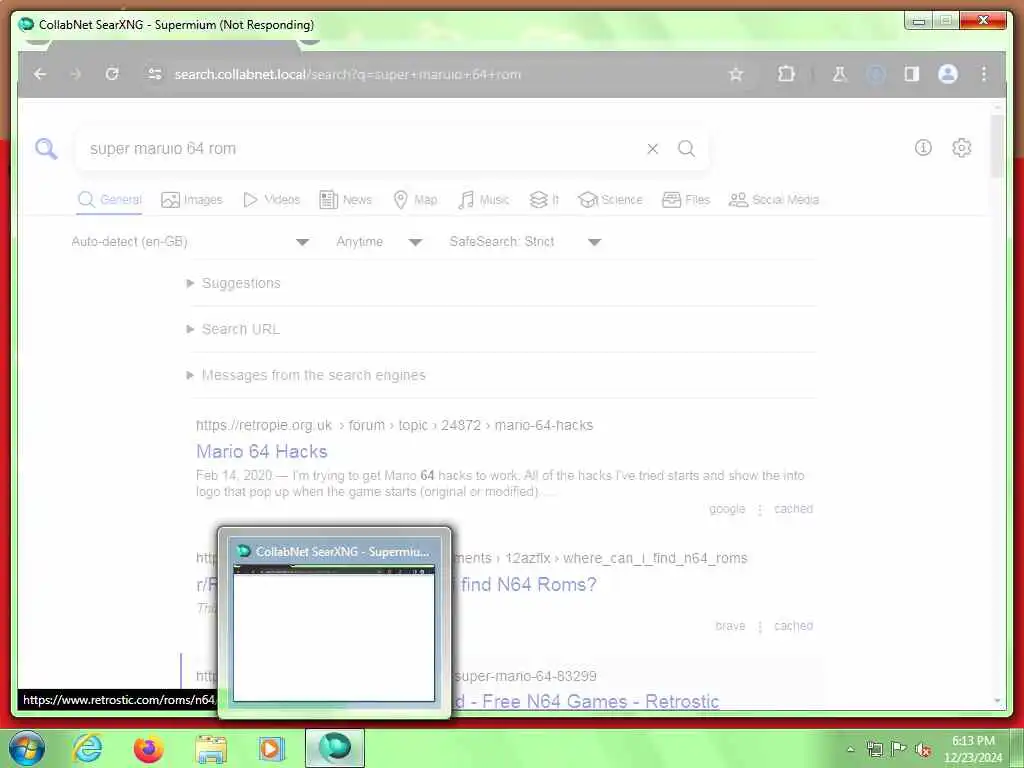
Task: Switch to the Images tab
Action: [191, 200]
